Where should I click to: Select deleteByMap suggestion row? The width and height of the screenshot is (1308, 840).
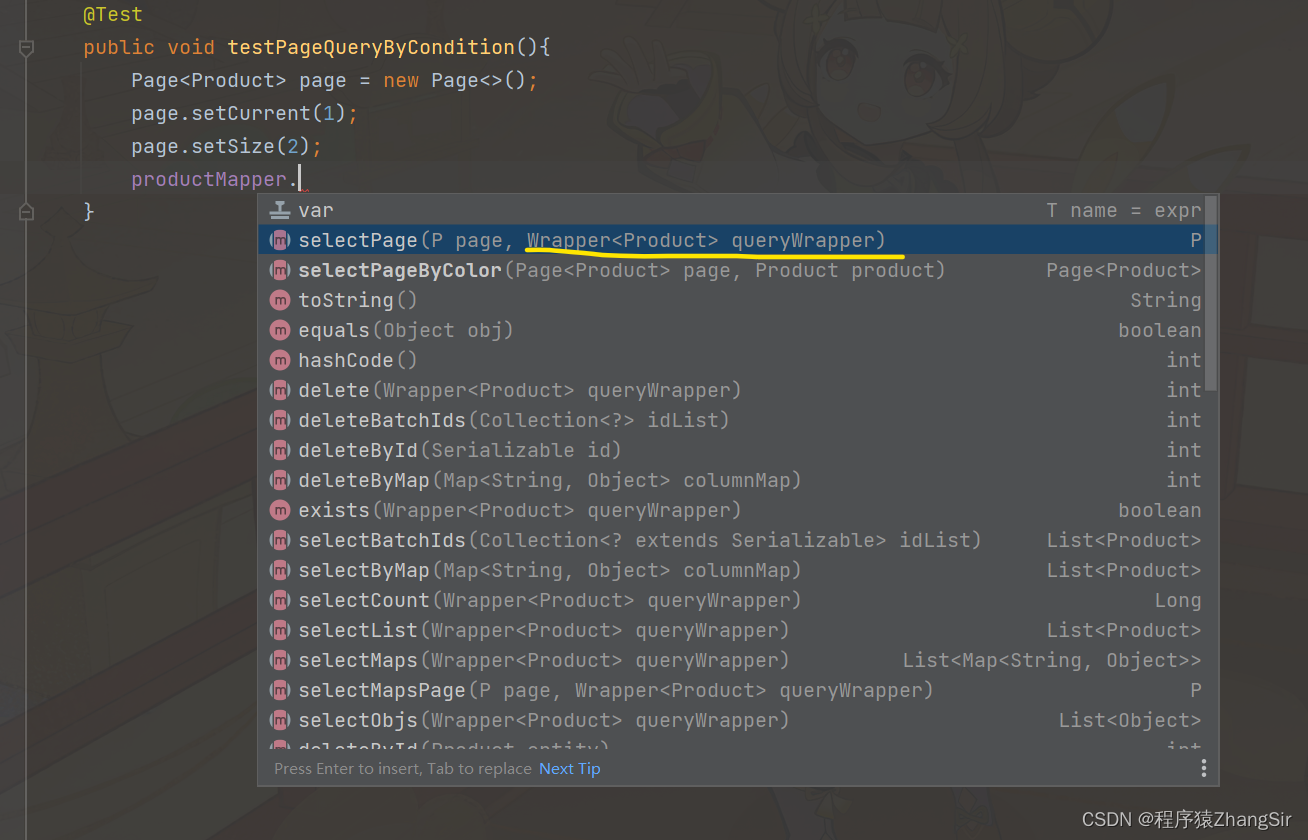point(731,480)
